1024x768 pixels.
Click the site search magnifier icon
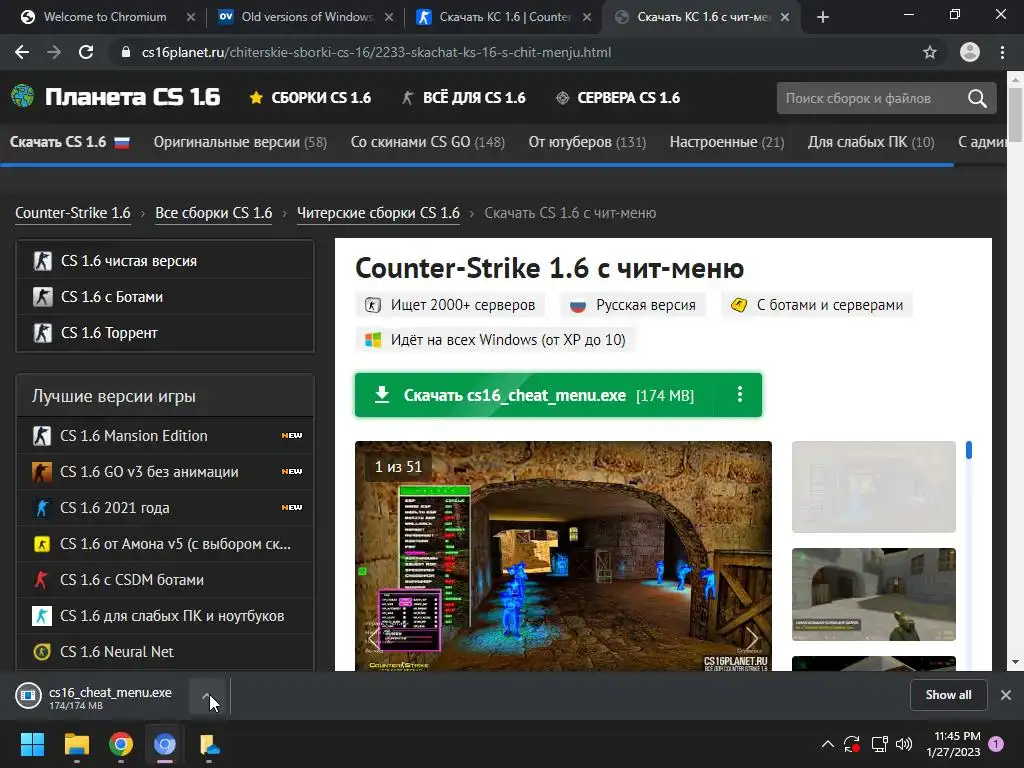[x=977, y=99]
